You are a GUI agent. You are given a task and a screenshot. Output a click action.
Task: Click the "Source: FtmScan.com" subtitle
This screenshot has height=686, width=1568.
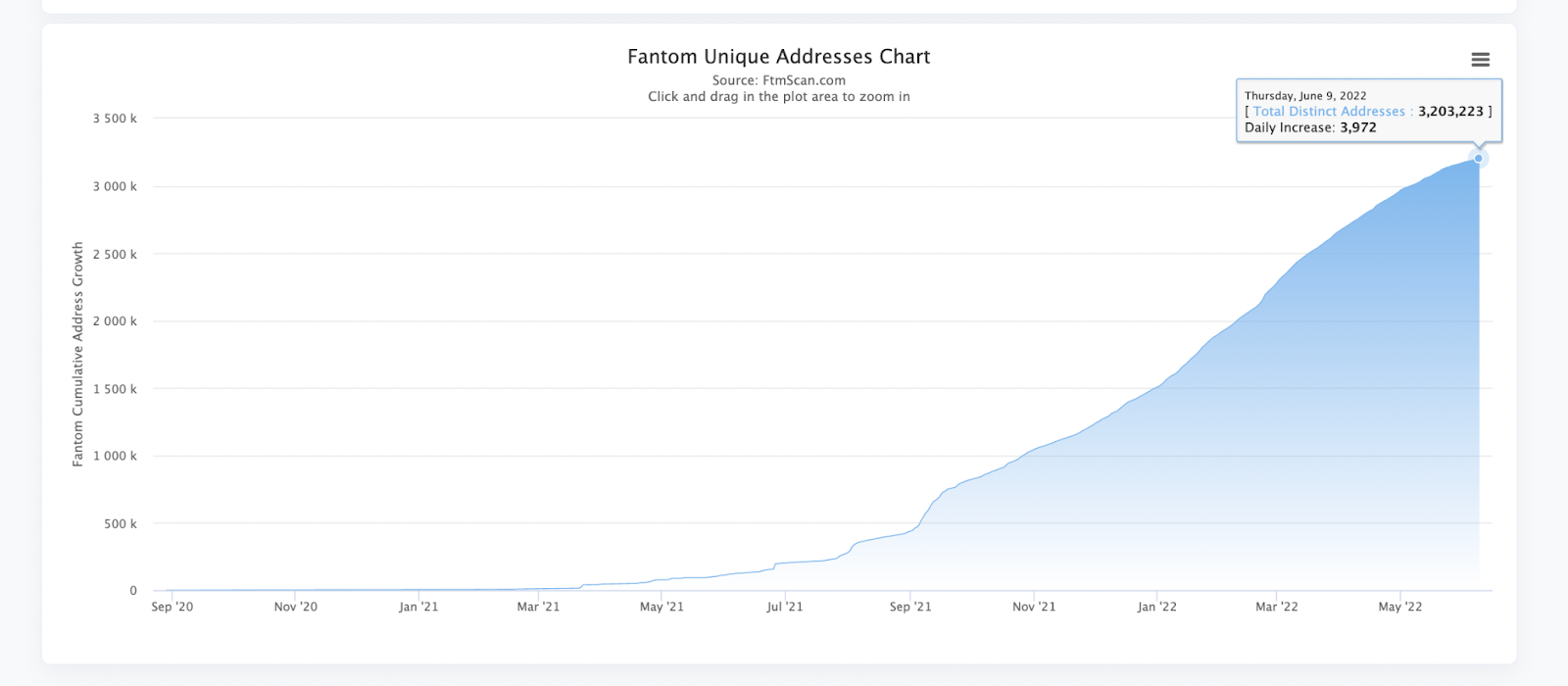(779, 80)
